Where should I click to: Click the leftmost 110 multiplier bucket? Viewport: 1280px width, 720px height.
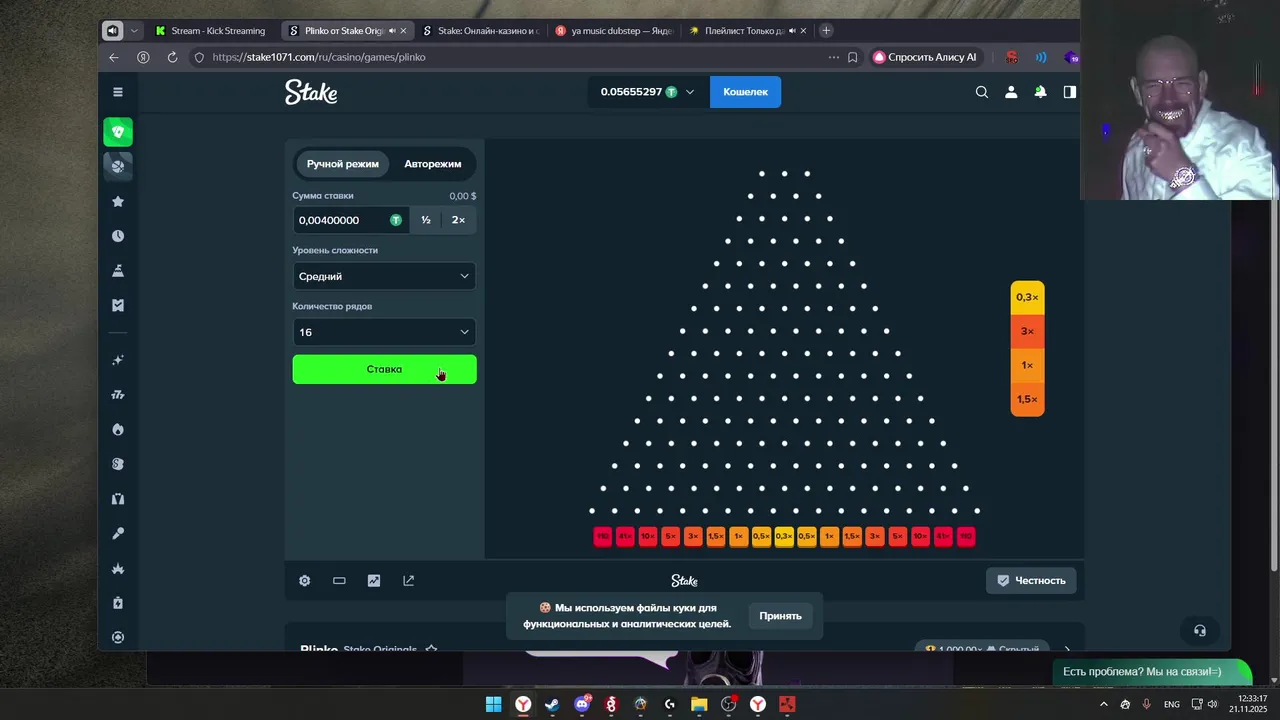(602, 536)
